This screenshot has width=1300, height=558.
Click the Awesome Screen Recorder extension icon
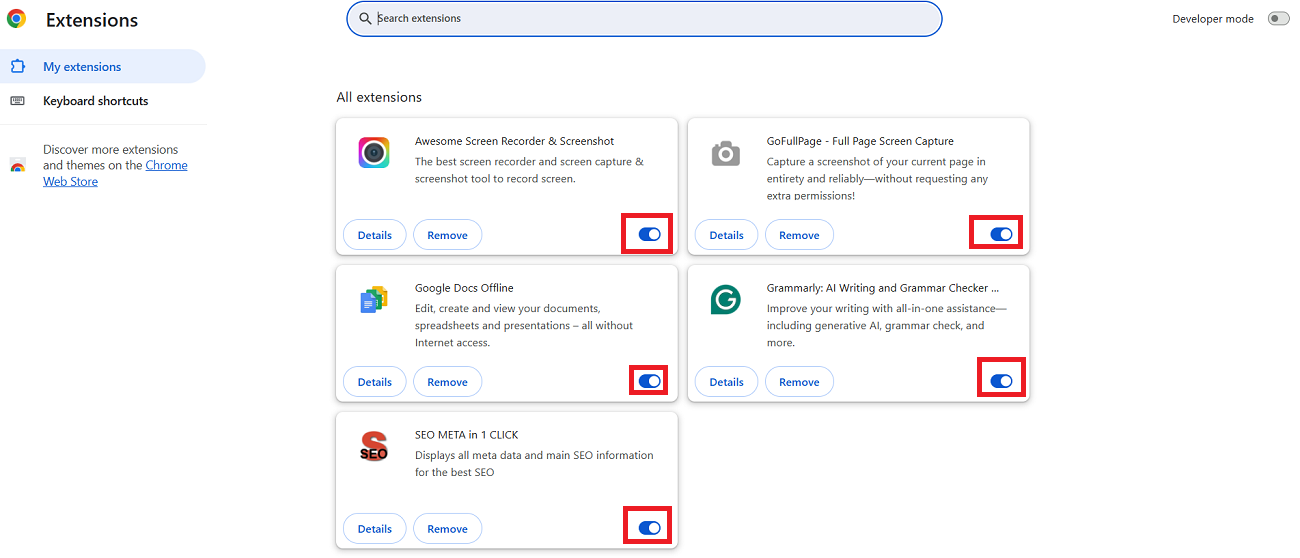pyautogui.click(x=373, y=153)
